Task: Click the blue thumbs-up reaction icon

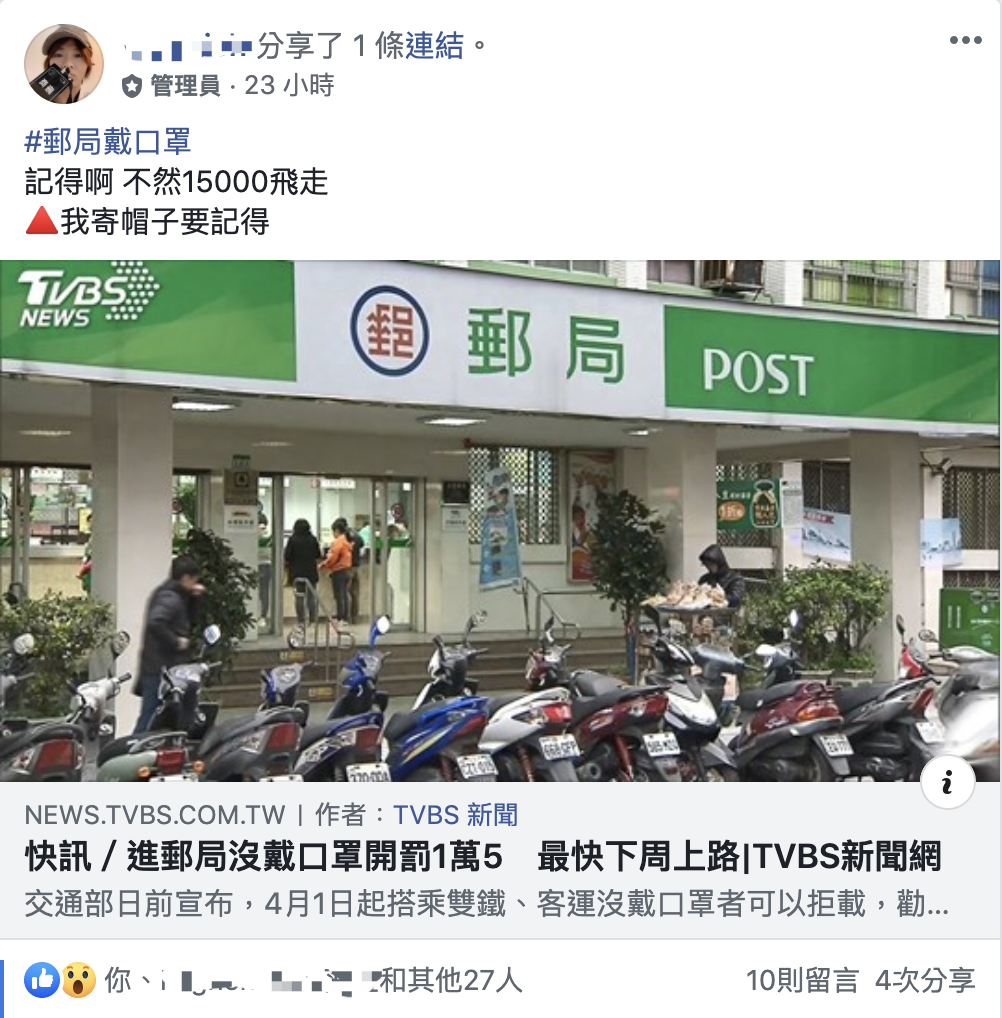Action: click(42, 980)
